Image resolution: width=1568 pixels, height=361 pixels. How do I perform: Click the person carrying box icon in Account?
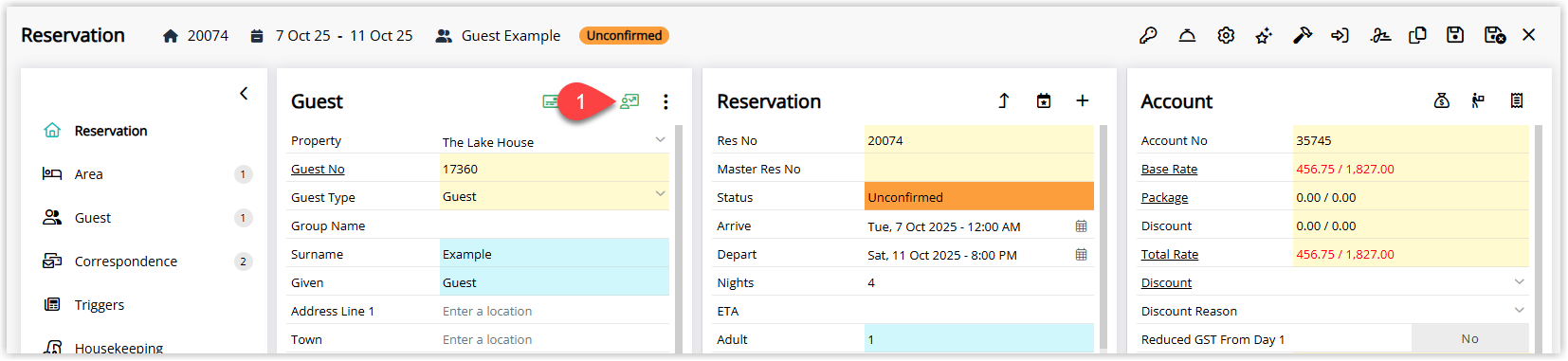click(x=1478, y=100)
